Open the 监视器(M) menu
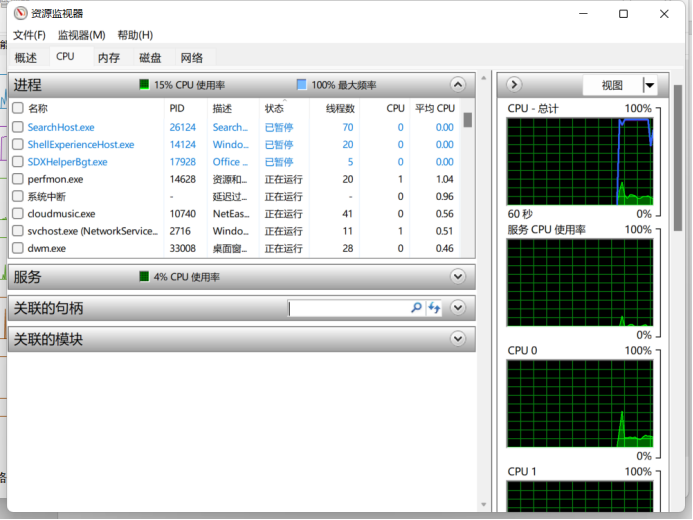The height and width of the screenshot is (520, 693). tap(82, 35)
